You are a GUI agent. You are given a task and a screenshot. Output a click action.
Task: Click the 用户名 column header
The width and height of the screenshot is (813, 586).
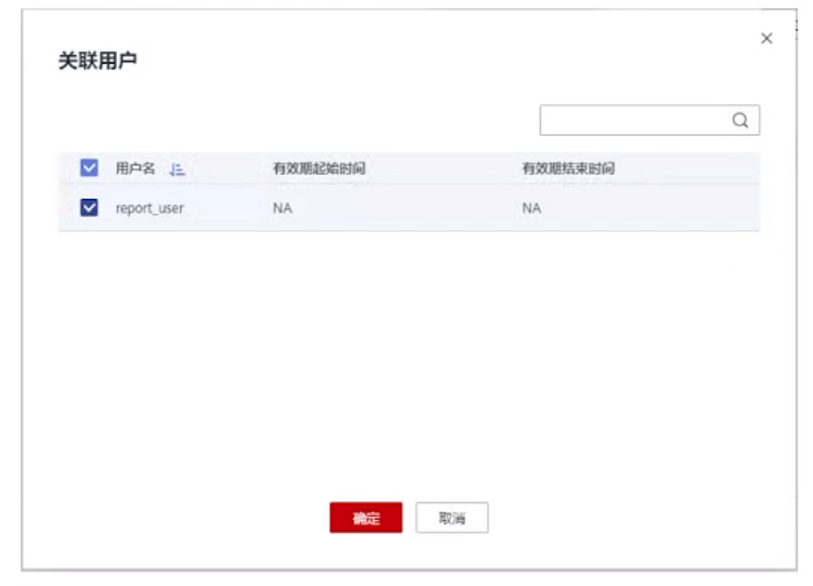click(x=135, y=169)
